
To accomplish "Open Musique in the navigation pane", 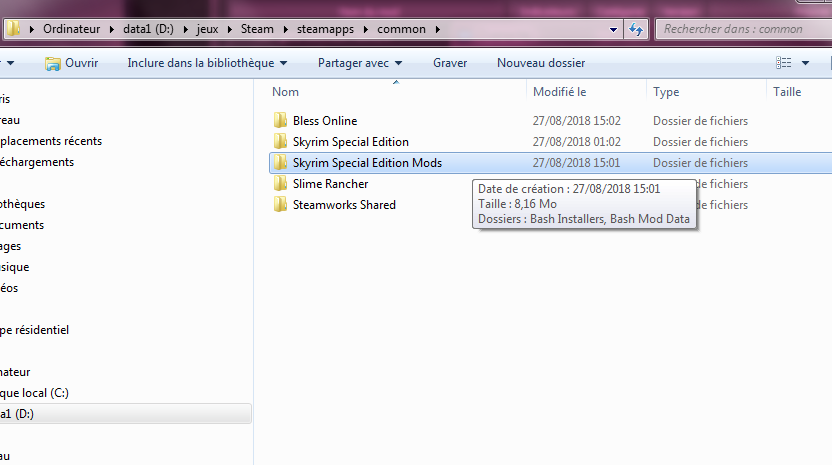I will [15, 267].
